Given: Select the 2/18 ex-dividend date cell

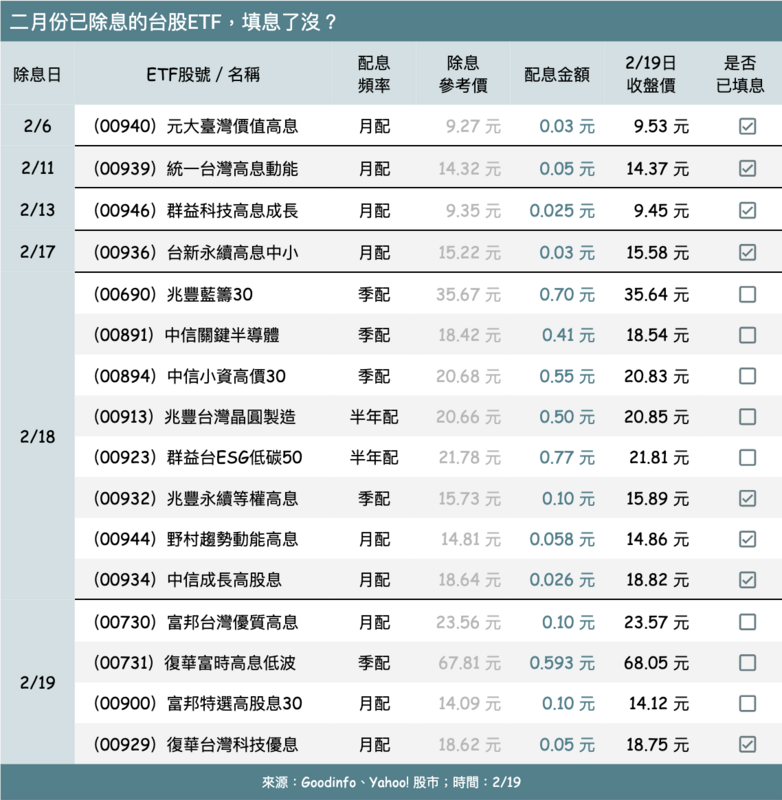Looking at the screenshot, I should 37,437.
